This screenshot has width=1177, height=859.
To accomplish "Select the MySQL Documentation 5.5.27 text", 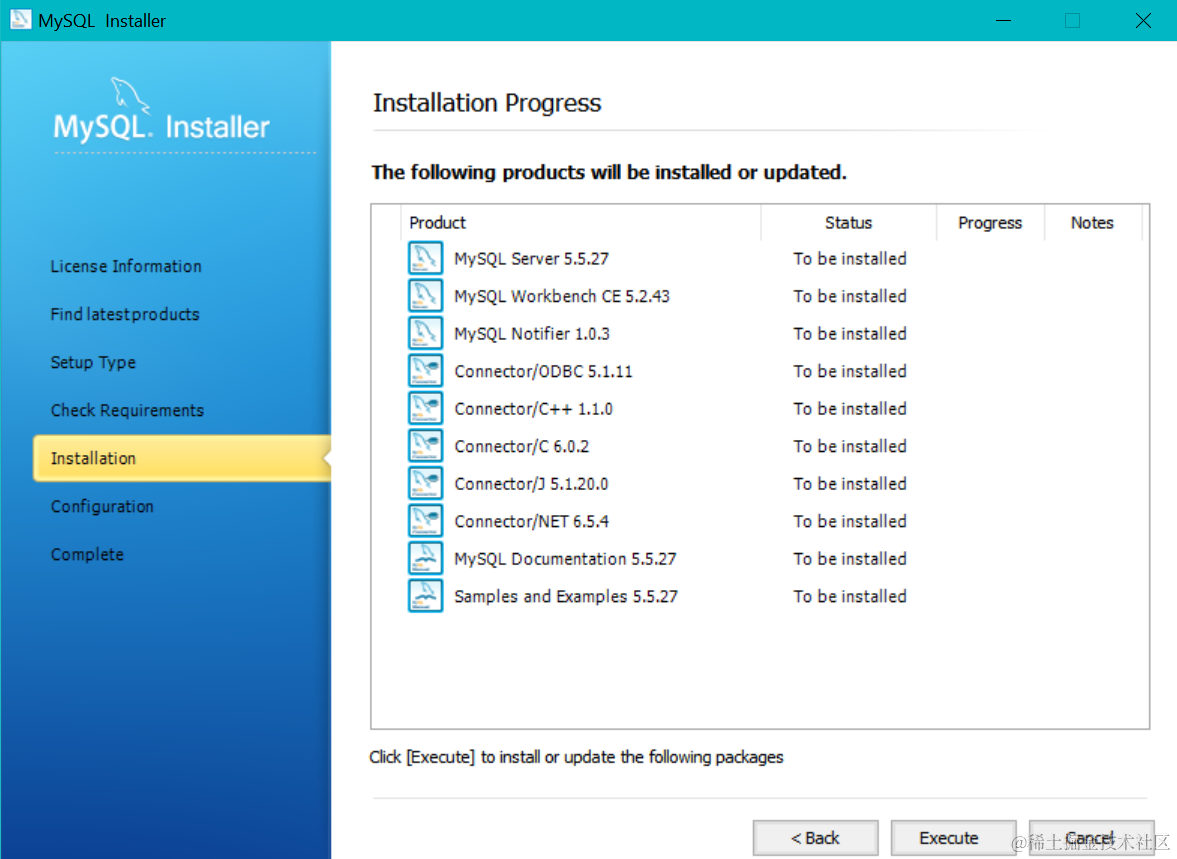I will click(565, 559).
